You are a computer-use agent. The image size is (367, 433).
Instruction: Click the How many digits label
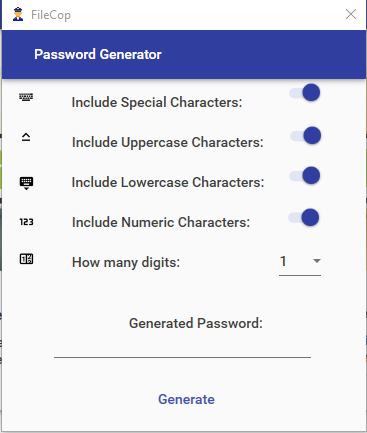tap(126, 262)
